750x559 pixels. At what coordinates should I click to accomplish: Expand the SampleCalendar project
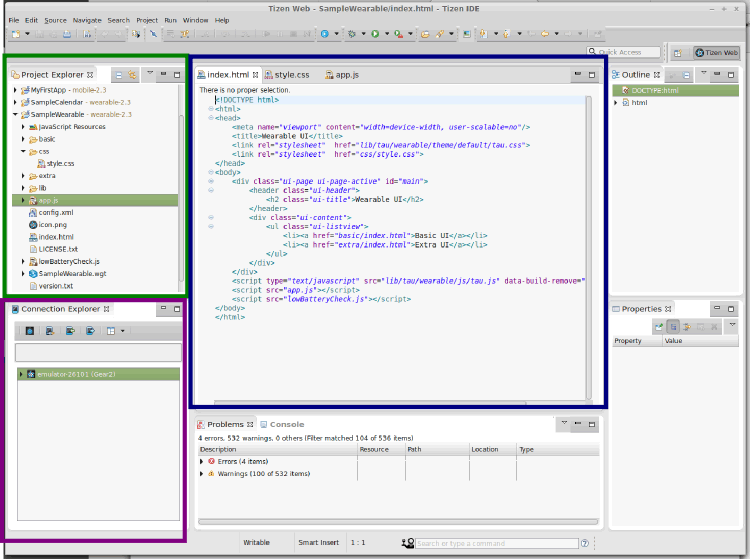[15, 102]
